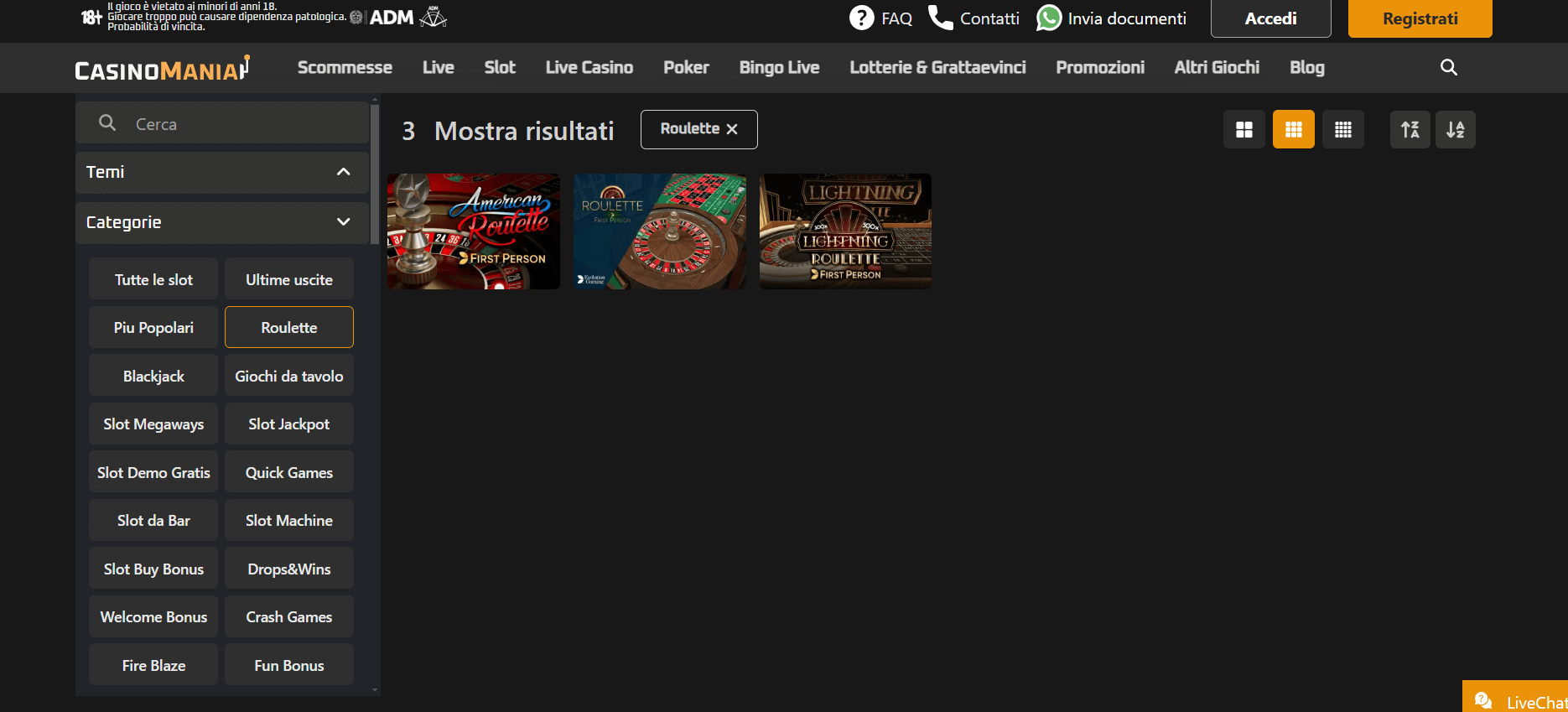Click the WhatsApp Invia documenti icon
1568x712 pixels.
click(x=1048, y=18)
